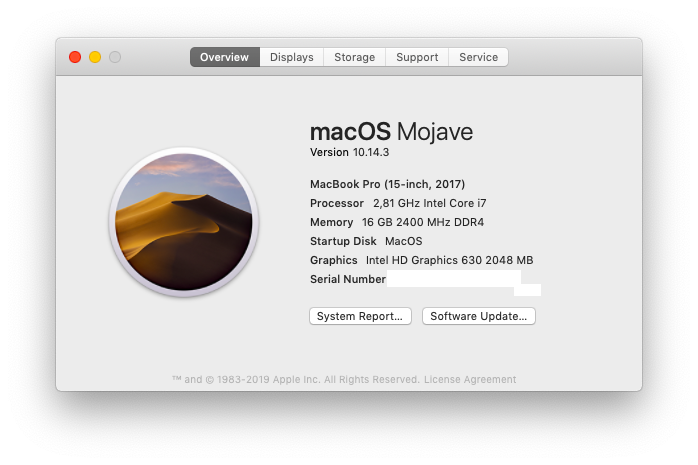Open the License Agreement link

pos(470,380)
